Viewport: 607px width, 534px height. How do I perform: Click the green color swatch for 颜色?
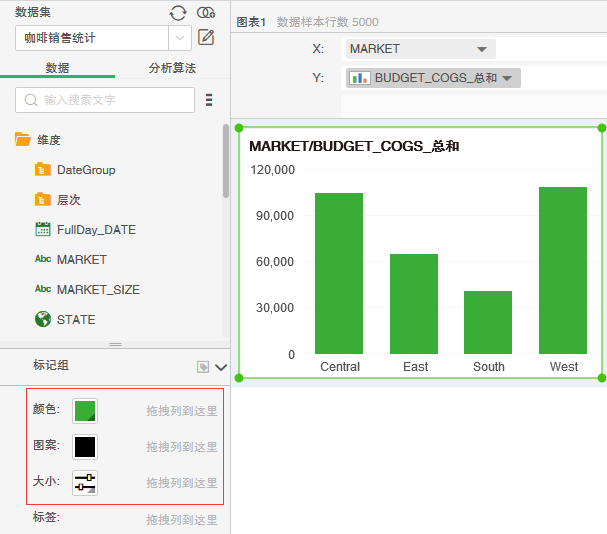click(85, 411)
